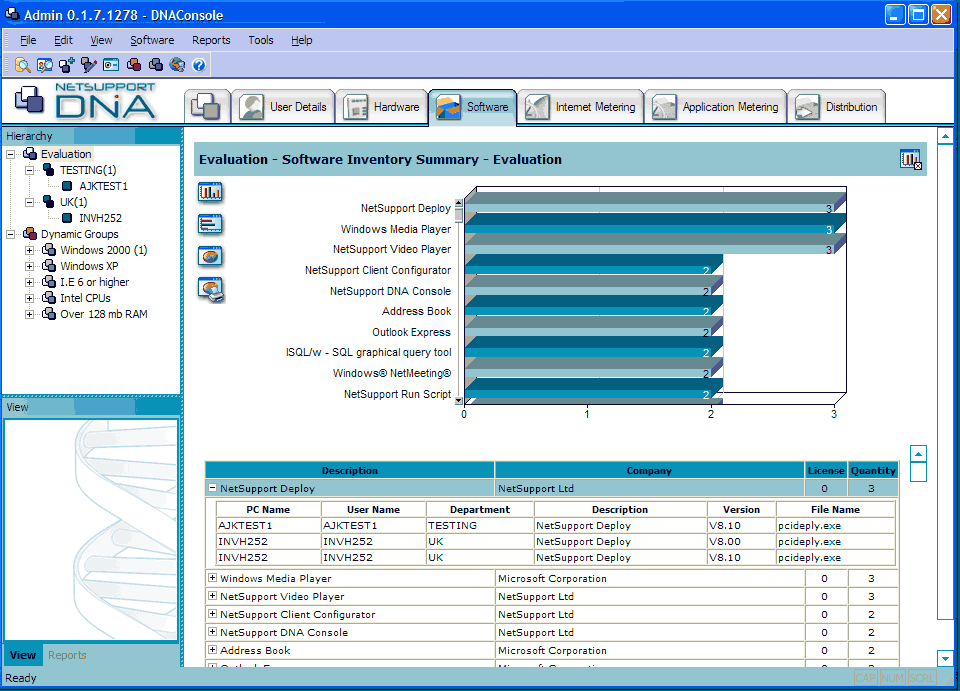Select the Dynamic Groups tree item
Screen dimensions: 960x691
coord(80,234)
